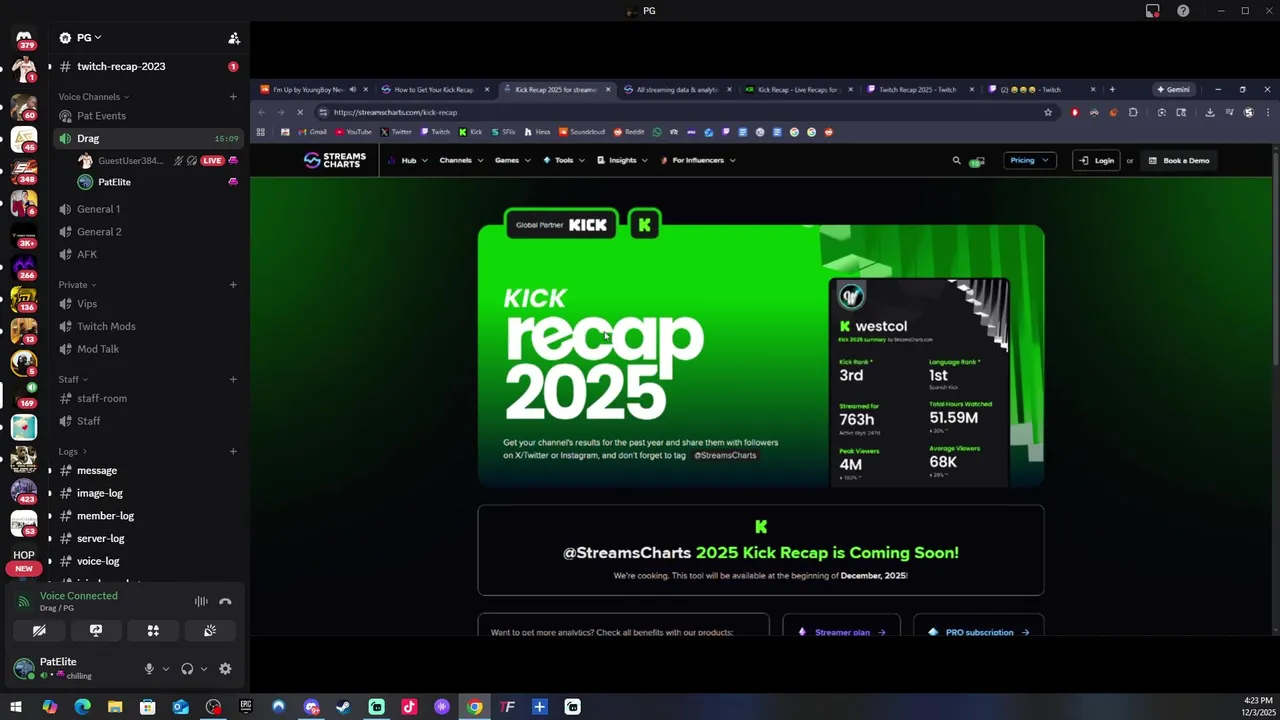1280x720 pixels.
Task: Open Discord noise suppression waveform icon
Action: [201, 602]
